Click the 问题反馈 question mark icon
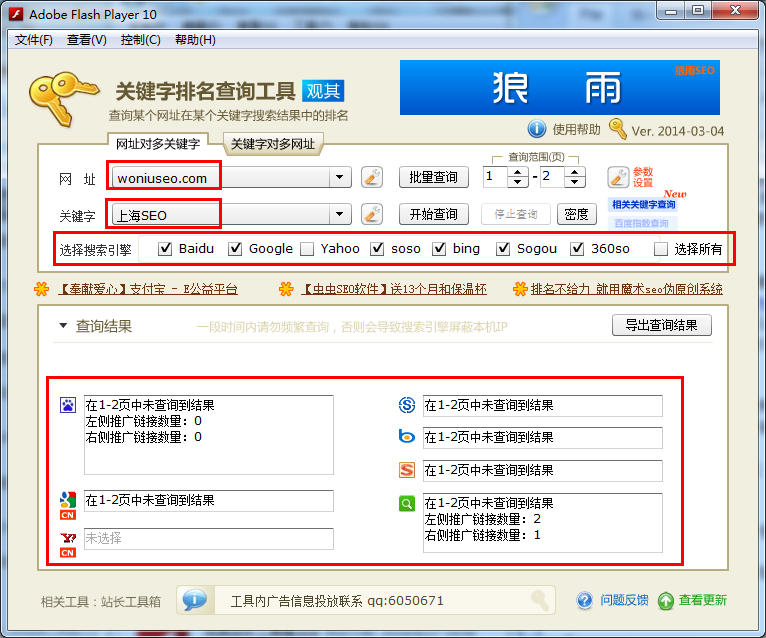This screenshot has width=766, height=638. point(586,600)
